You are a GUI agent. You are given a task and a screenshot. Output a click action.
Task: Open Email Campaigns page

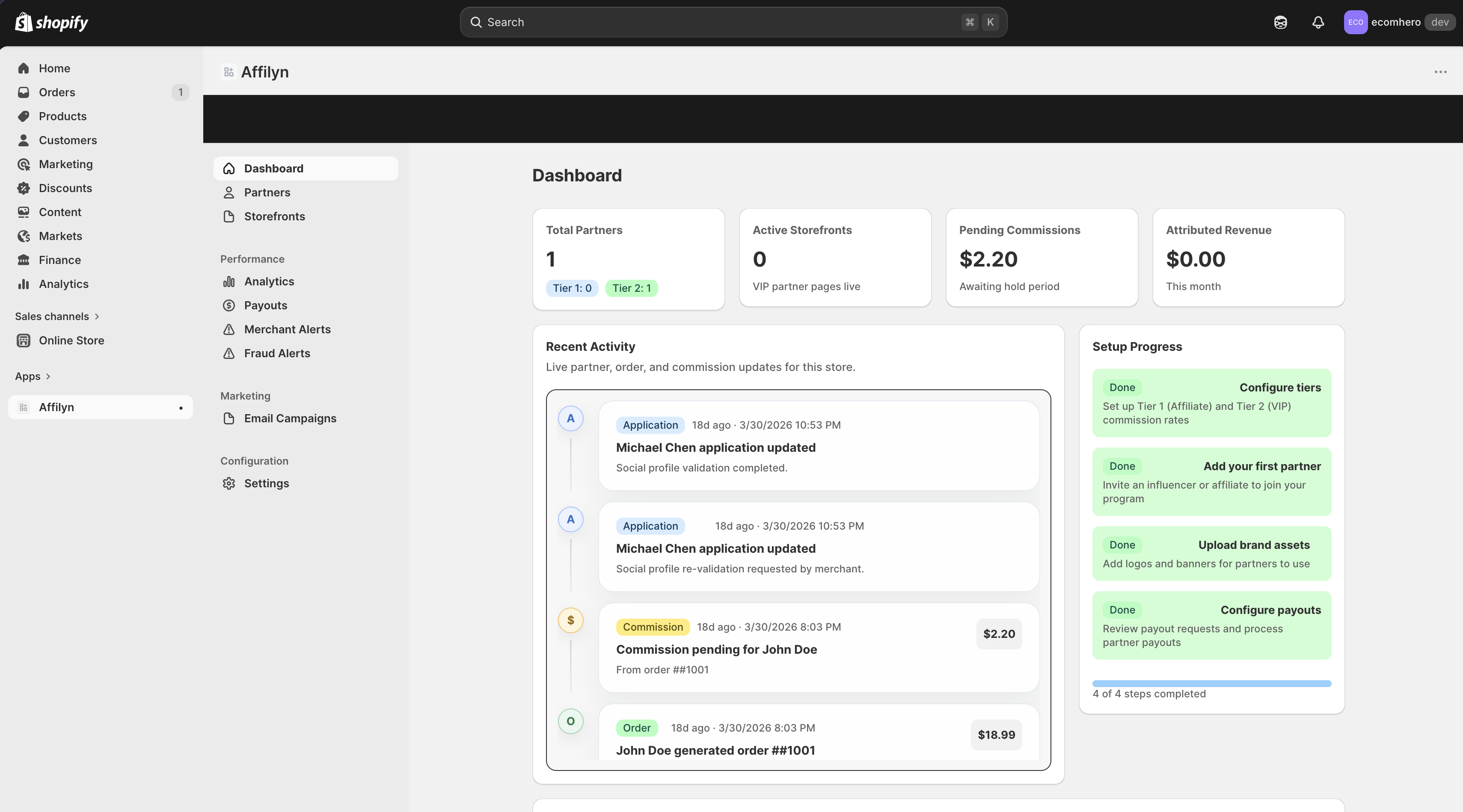tap(306, 418)
